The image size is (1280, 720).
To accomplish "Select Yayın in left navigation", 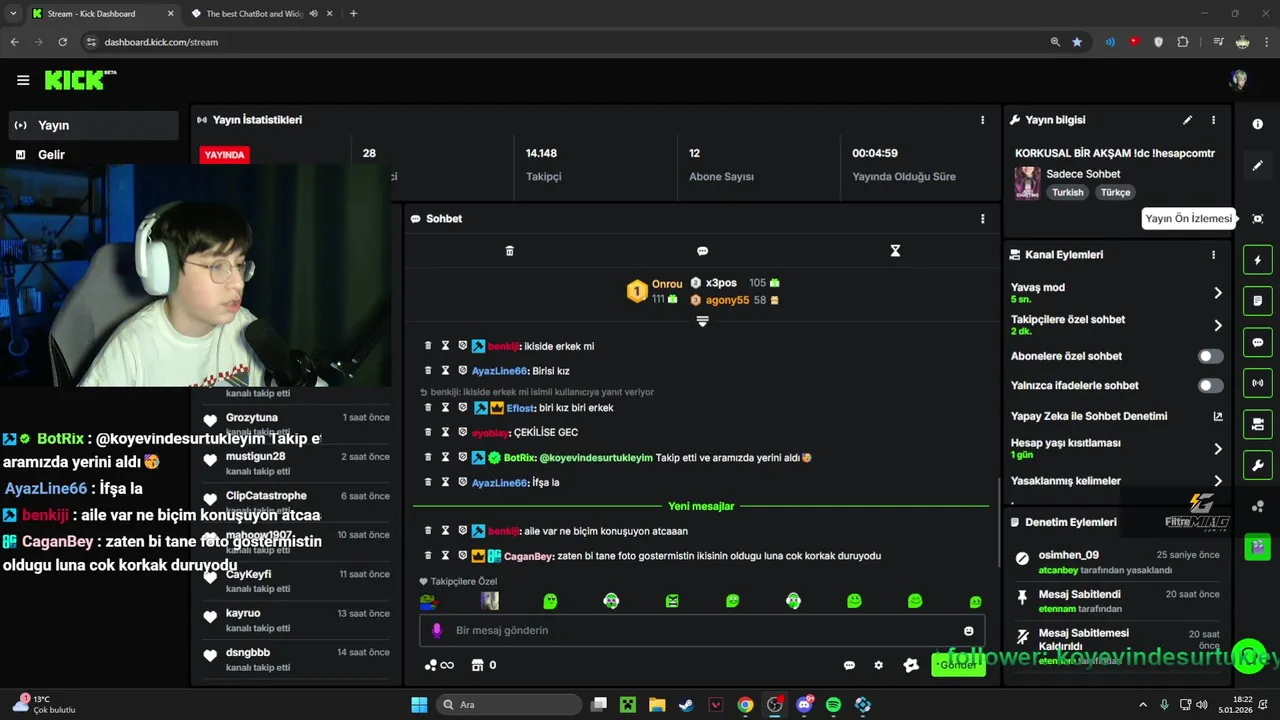I will tap(94, 125).
